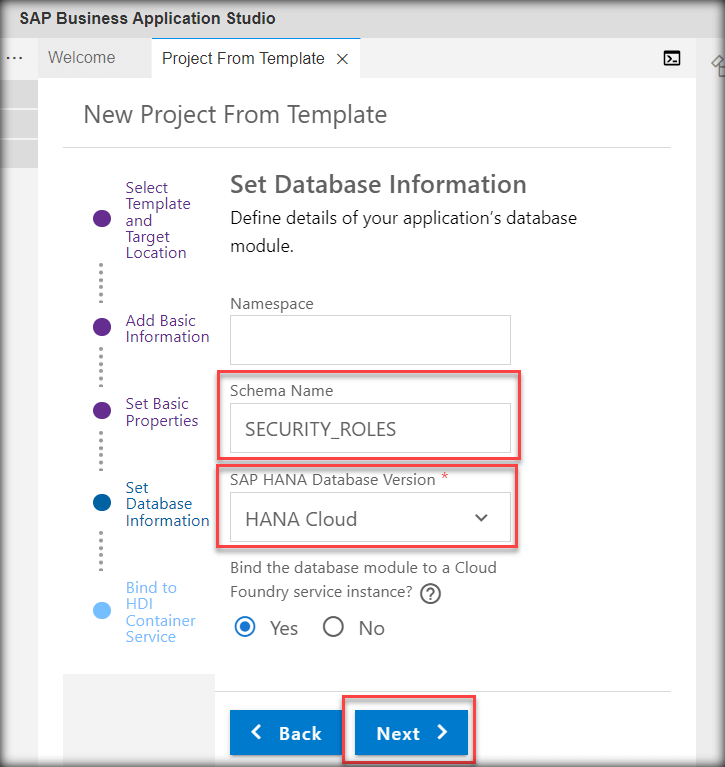
Task: Click the purple Select Template step circle
Action: (x=102, y=218)
